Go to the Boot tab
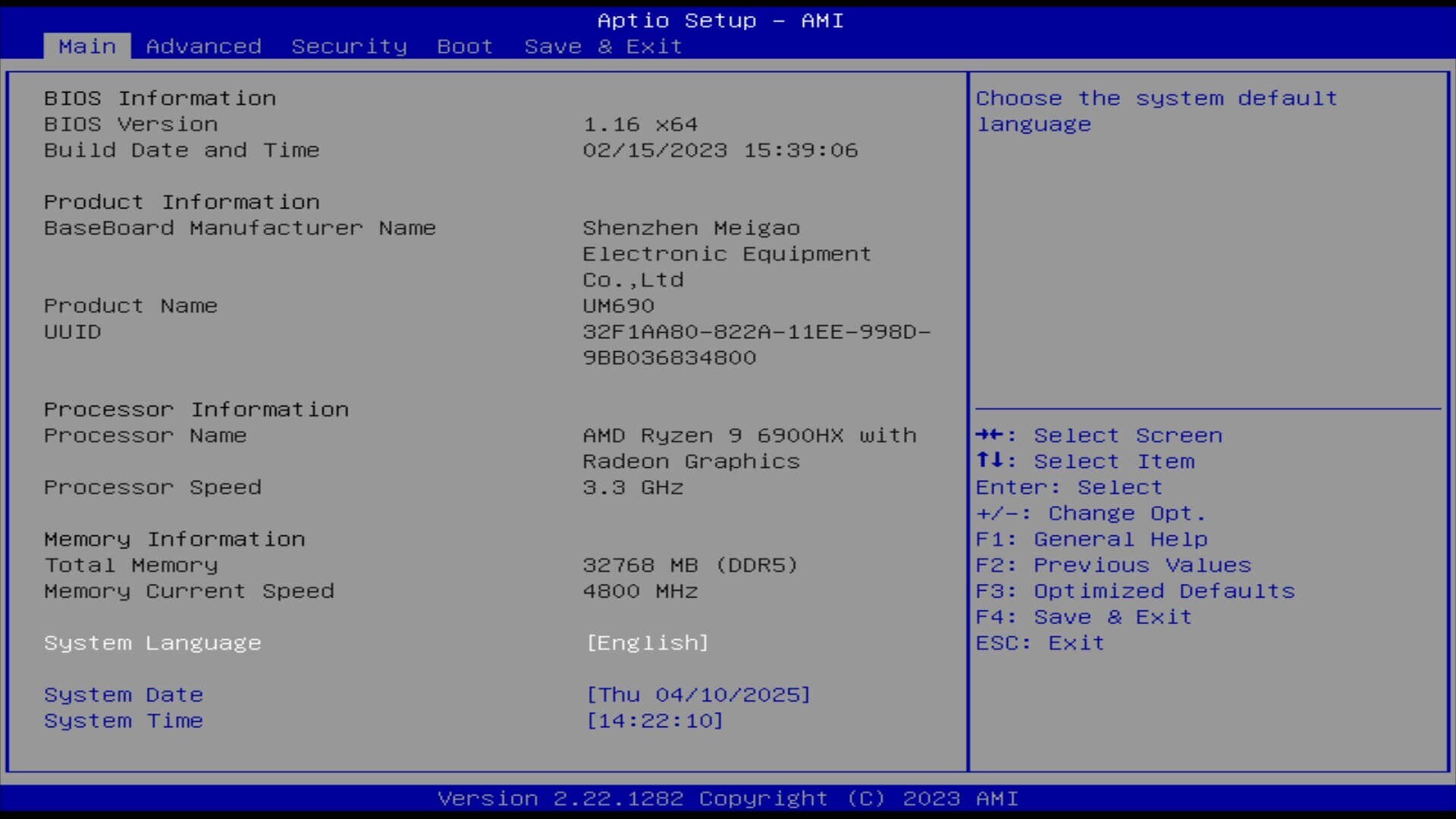This screenshot has height=819, width=1456. point(465,46)
